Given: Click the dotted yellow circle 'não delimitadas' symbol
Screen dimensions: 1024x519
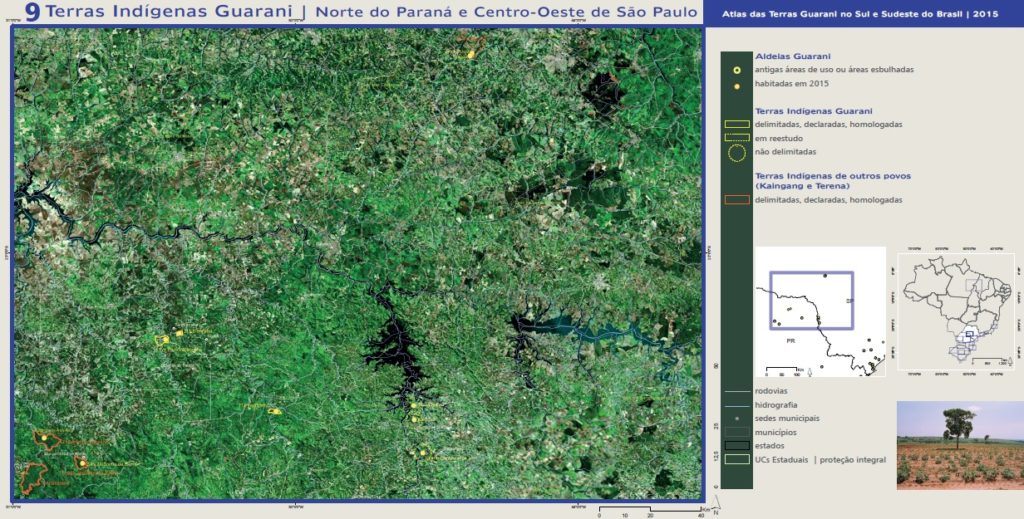Looking at the screenshot, I should 737,153.
